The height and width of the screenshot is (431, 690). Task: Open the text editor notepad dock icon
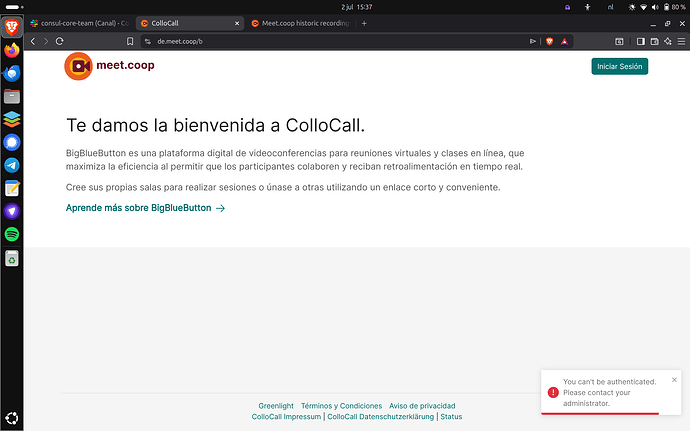pos(12,188)
